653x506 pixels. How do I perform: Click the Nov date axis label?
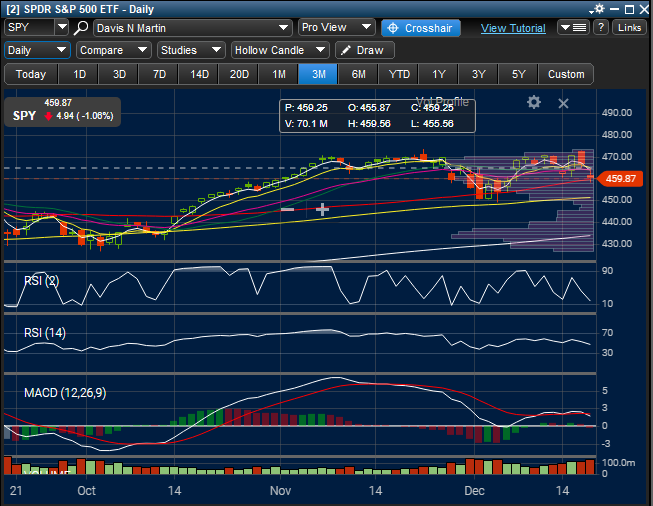click(x=280, y=491)
